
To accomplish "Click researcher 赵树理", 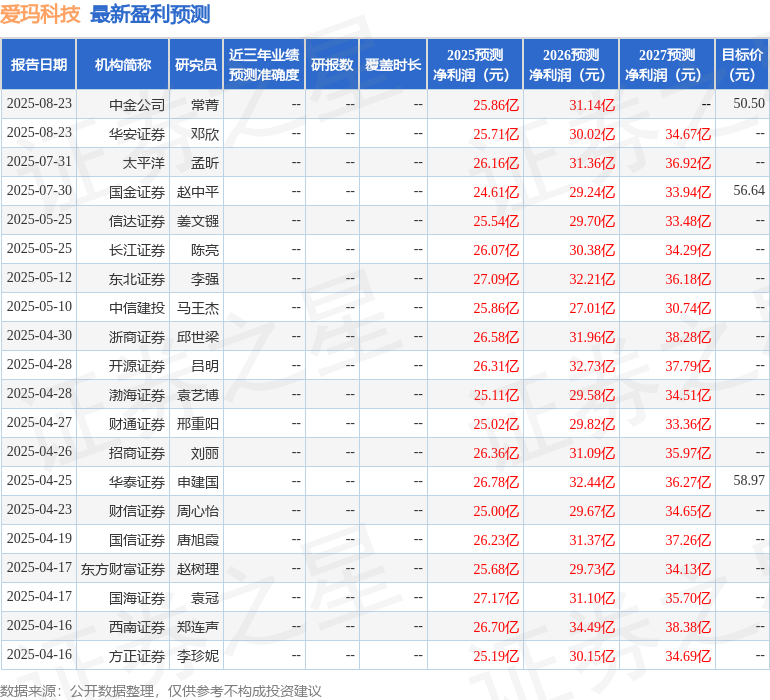I will [x=198, y=568].
